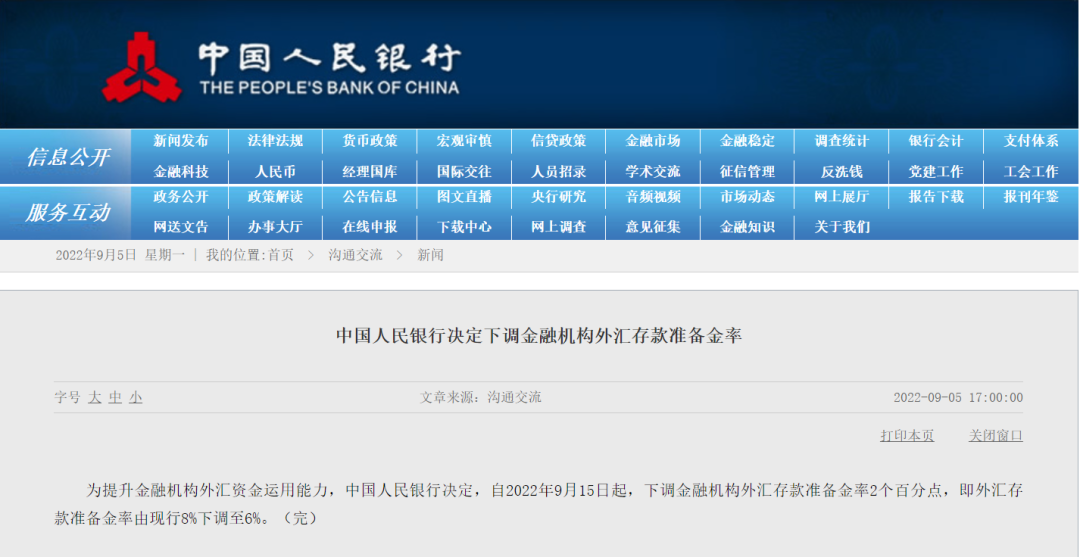Select 办事大厅 menu entry
Viewport: 1080px width, 557px height.
pyautogui.click(x=275, y=227)
